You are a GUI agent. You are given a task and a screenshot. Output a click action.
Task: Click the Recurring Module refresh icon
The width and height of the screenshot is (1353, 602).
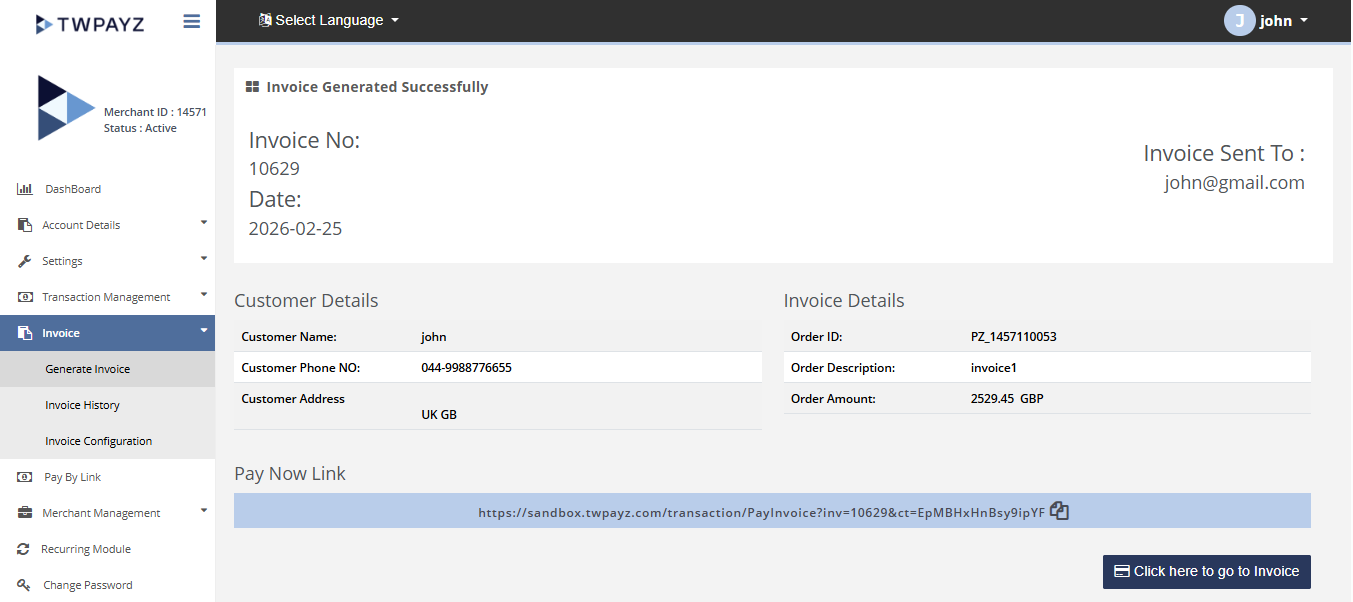23,549
